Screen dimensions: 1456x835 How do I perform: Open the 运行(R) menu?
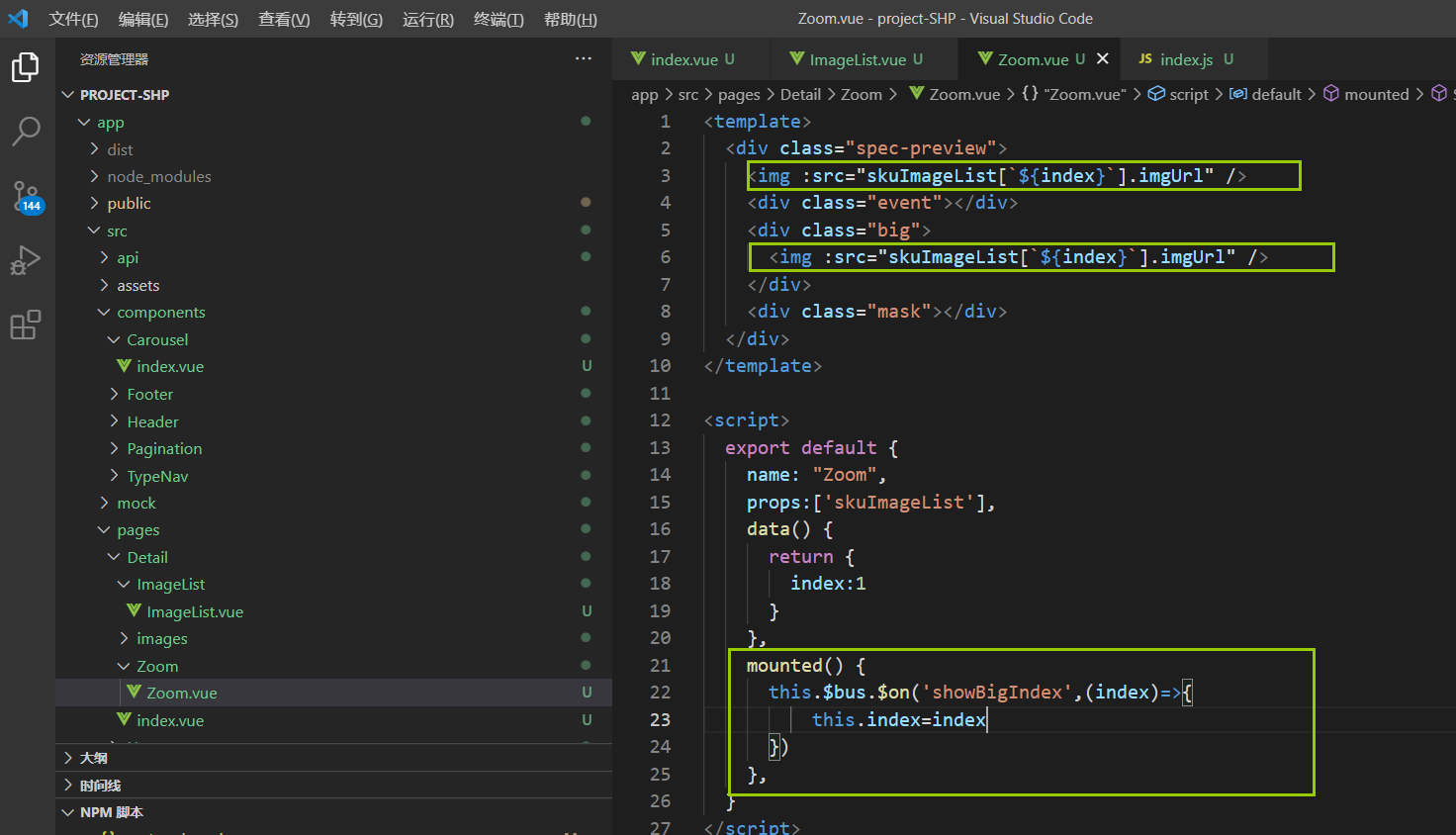coord(428,19)
